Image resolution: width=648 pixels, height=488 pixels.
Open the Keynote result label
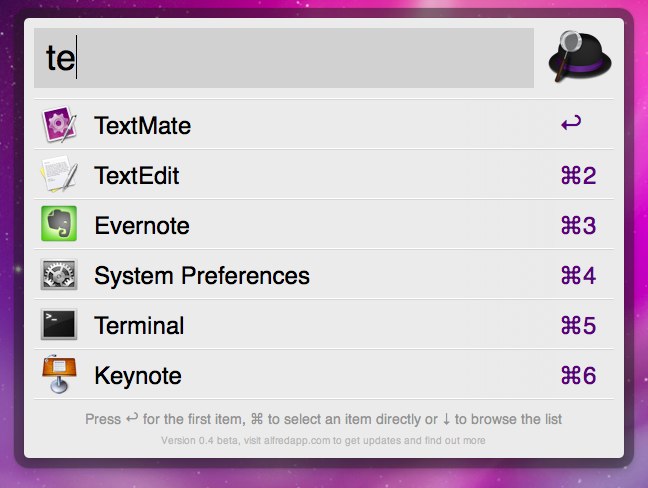coord(138,376)
